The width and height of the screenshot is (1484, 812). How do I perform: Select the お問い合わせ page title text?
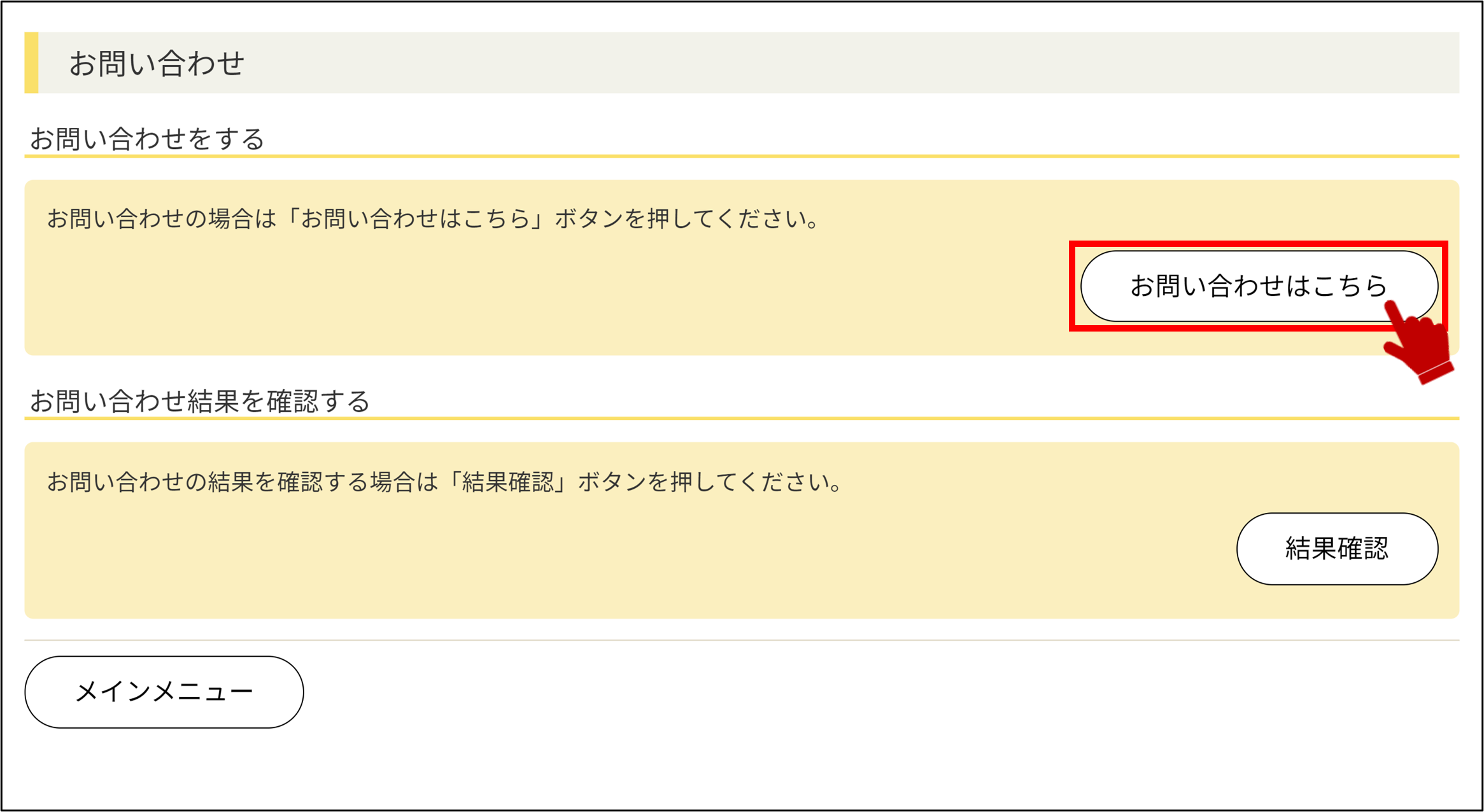click(157, 63)
